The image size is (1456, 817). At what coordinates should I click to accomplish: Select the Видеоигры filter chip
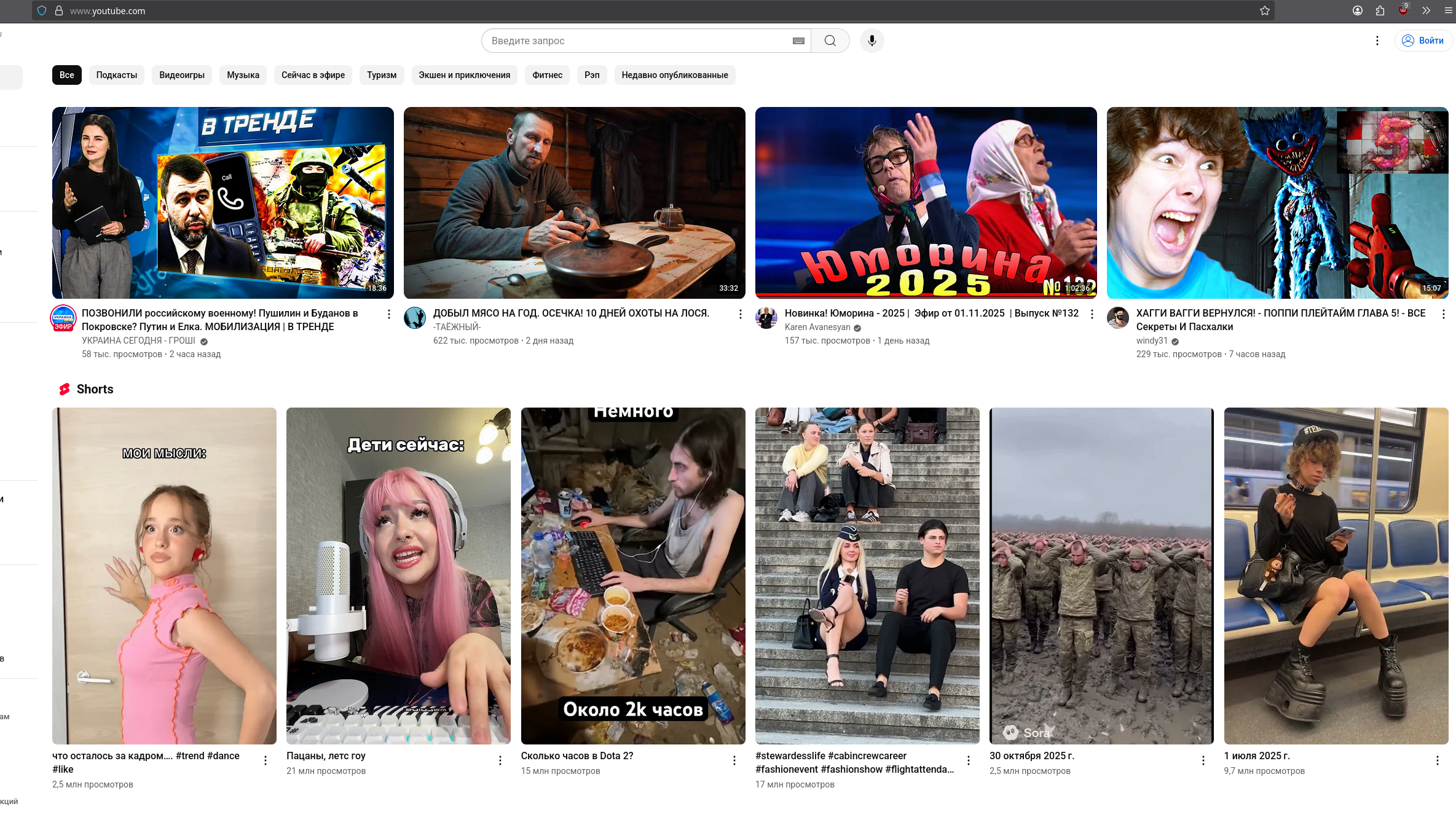(182, 75)
